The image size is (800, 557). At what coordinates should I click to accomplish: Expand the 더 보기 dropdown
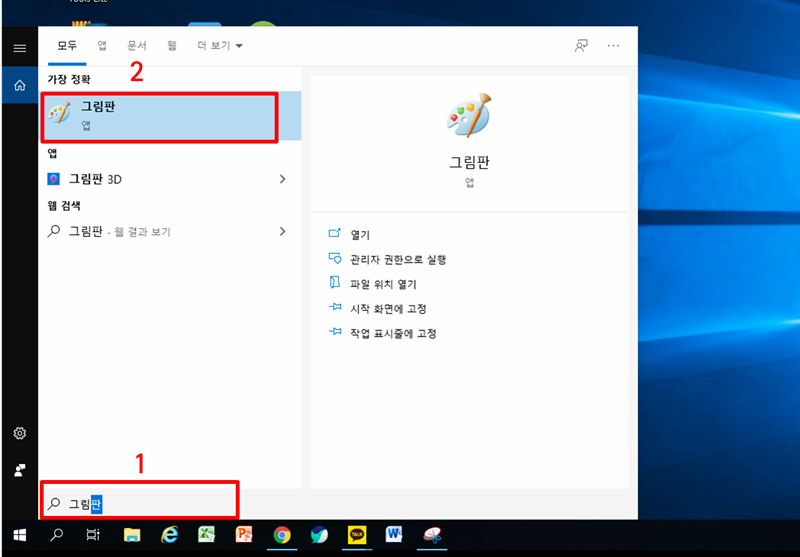220,46
